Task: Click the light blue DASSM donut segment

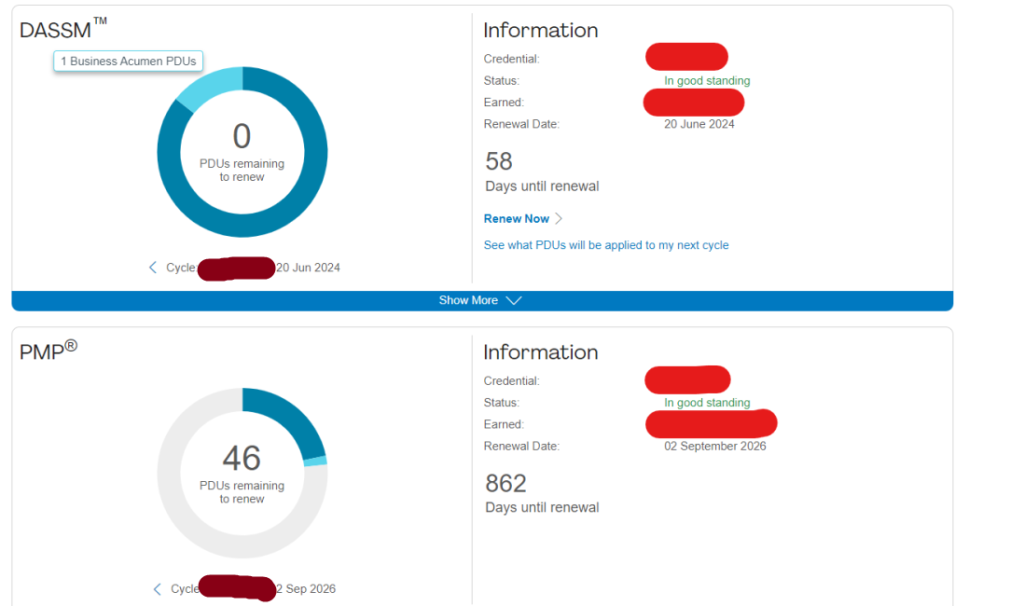Action: point(210,86)
